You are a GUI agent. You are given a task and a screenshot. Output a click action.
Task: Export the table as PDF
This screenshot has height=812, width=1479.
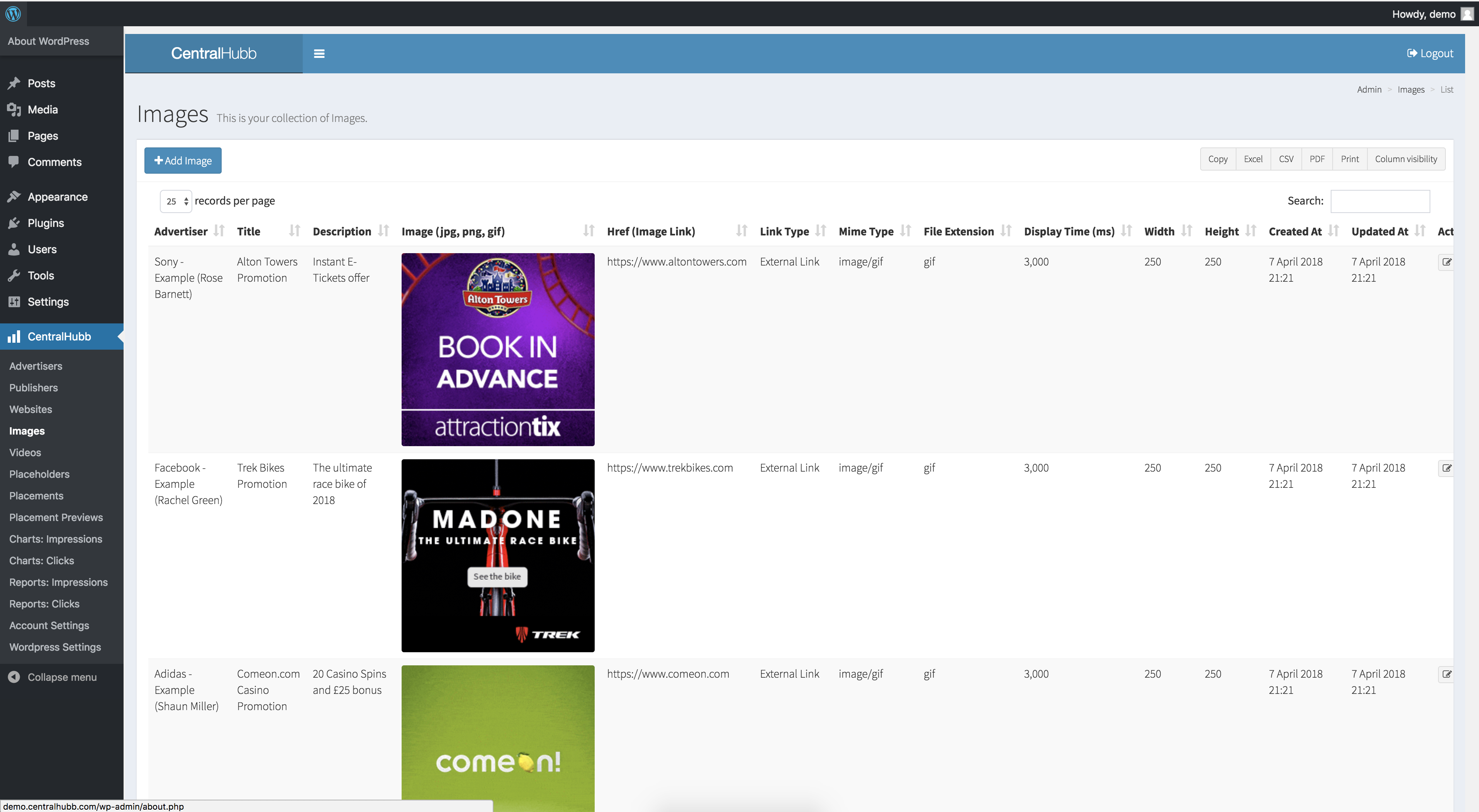[x=1317, y=159]
